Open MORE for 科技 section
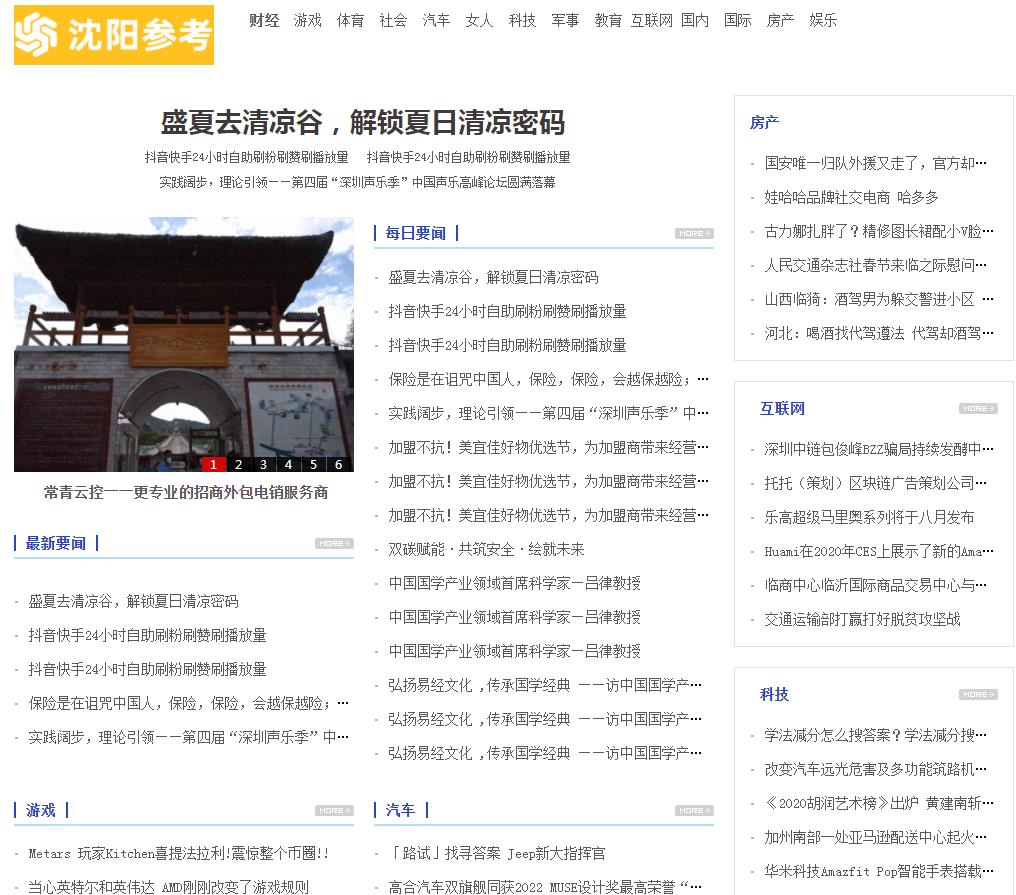Screen dimensions: 1016x895 978,694
